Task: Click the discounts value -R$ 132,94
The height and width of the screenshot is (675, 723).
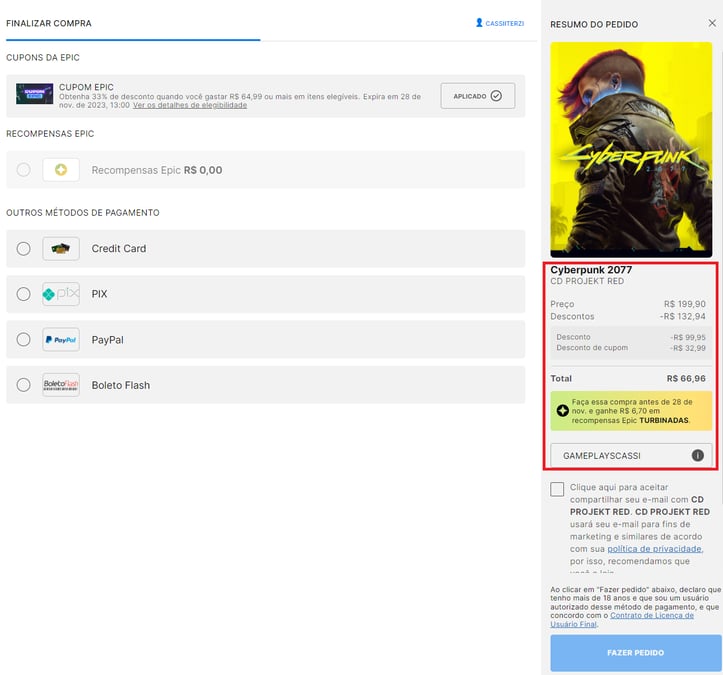Action: (683, 316)
